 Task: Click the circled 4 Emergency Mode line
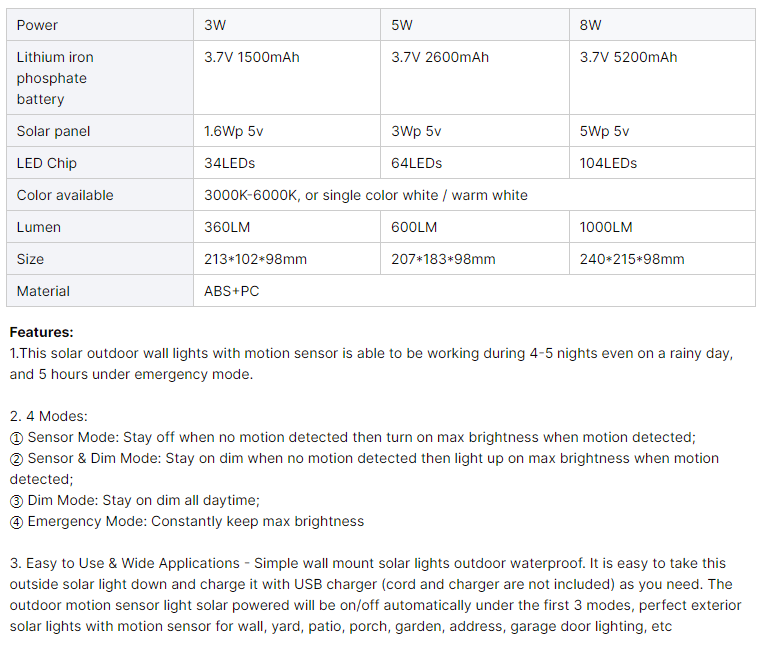pyautogui.click(x=187, y=521)
